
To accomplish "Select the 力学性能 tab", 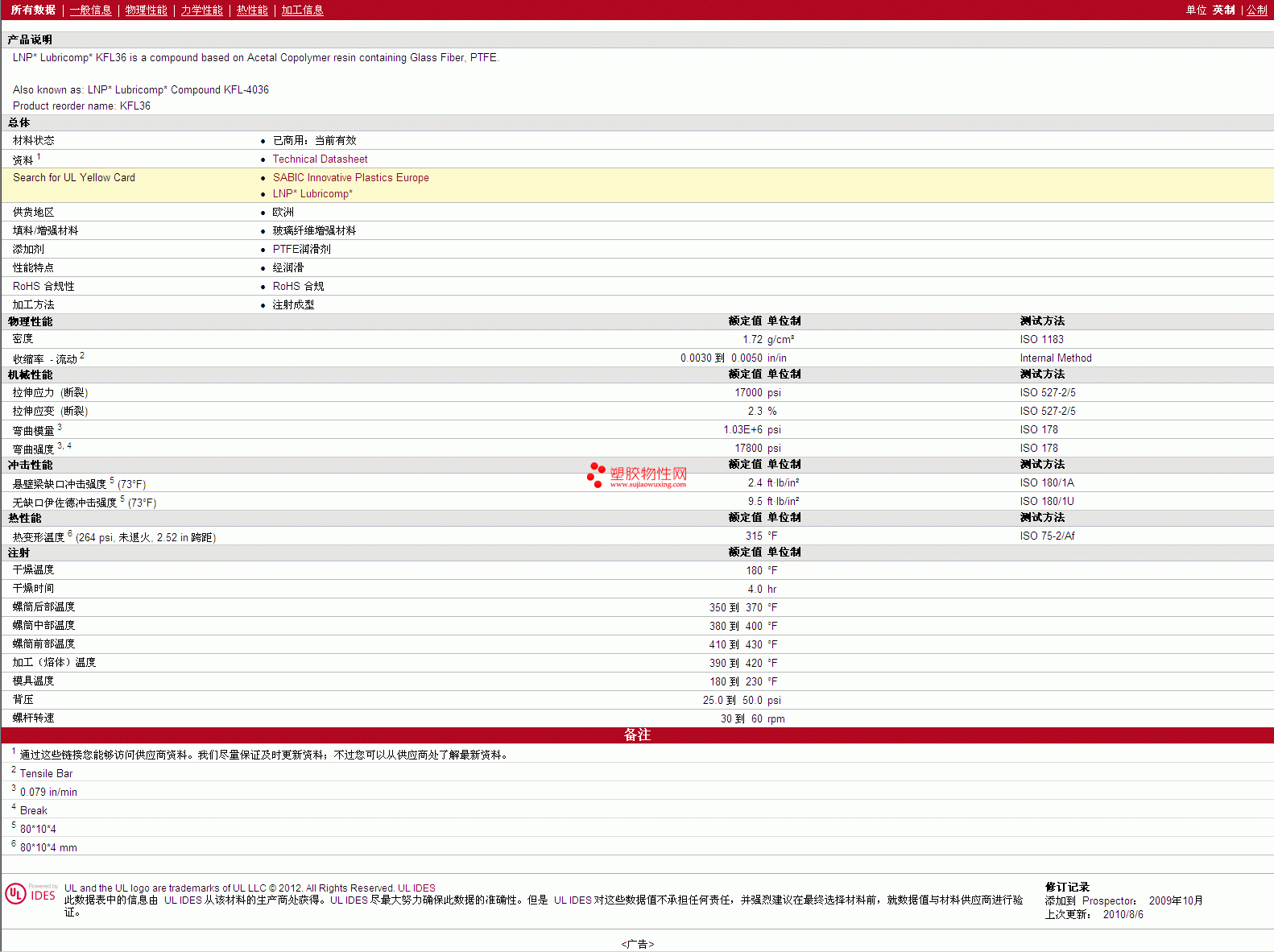I will (202, 10).
